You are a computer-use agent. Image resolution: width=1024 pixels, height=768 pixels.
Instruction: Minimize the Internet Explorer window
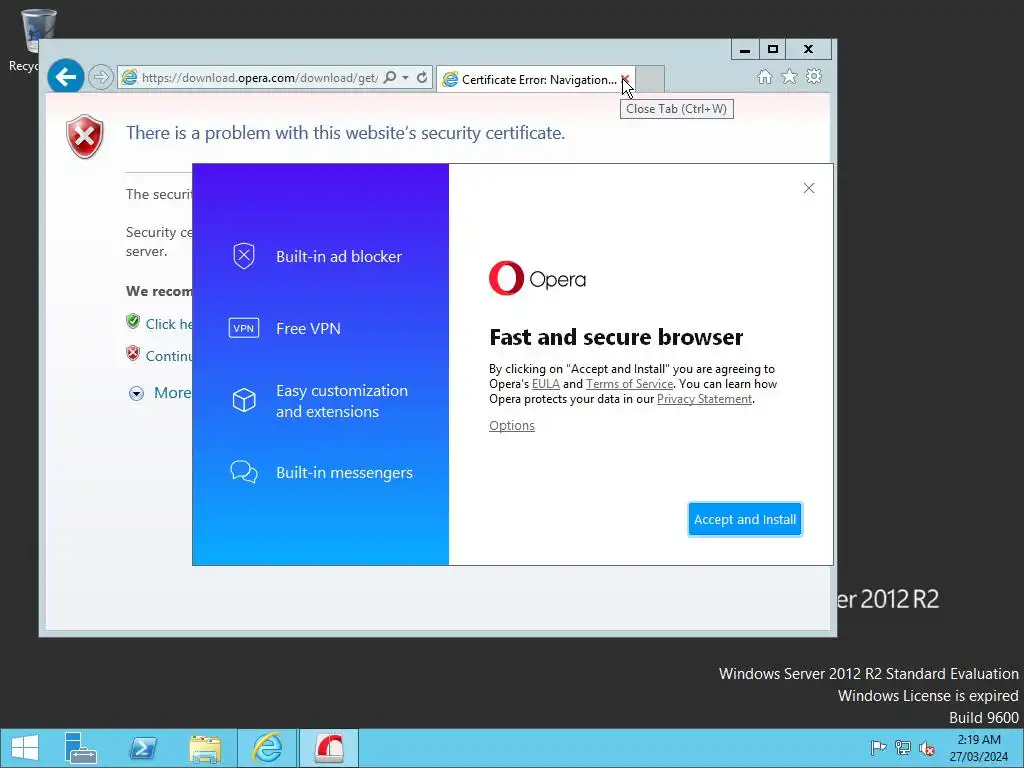[744, 49]
